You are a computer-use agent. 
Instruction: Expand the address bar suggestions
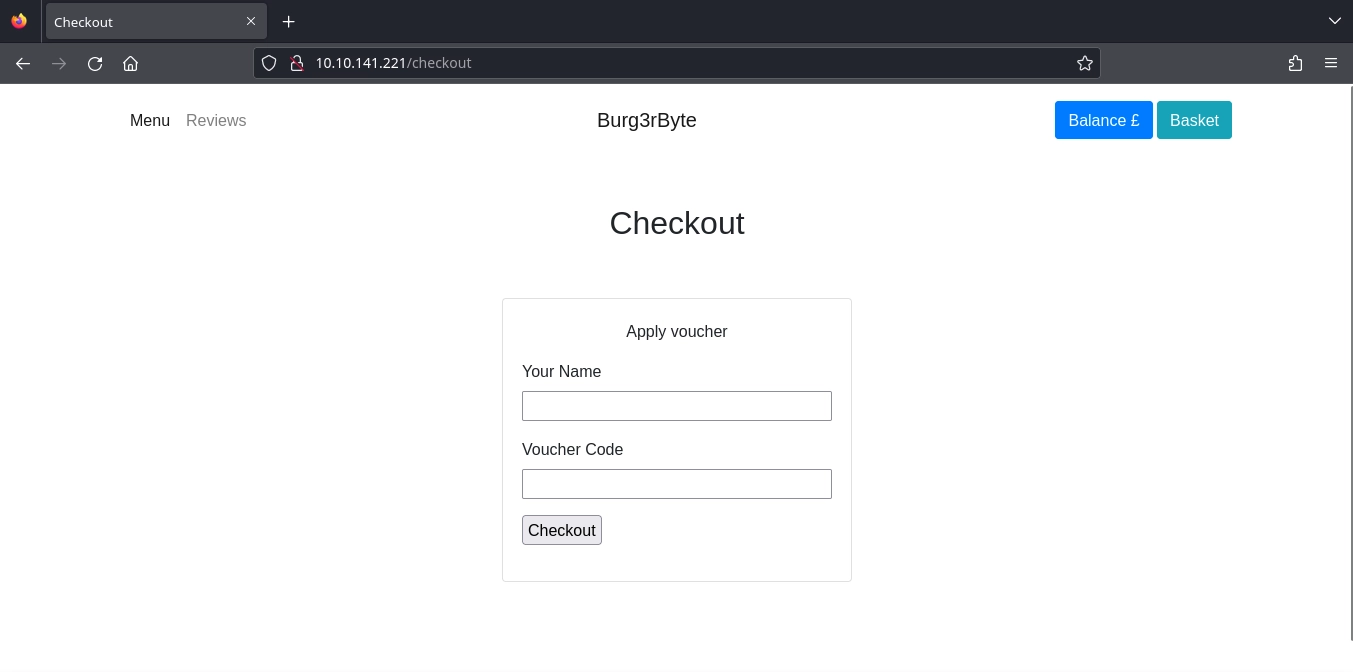[677, 63]
